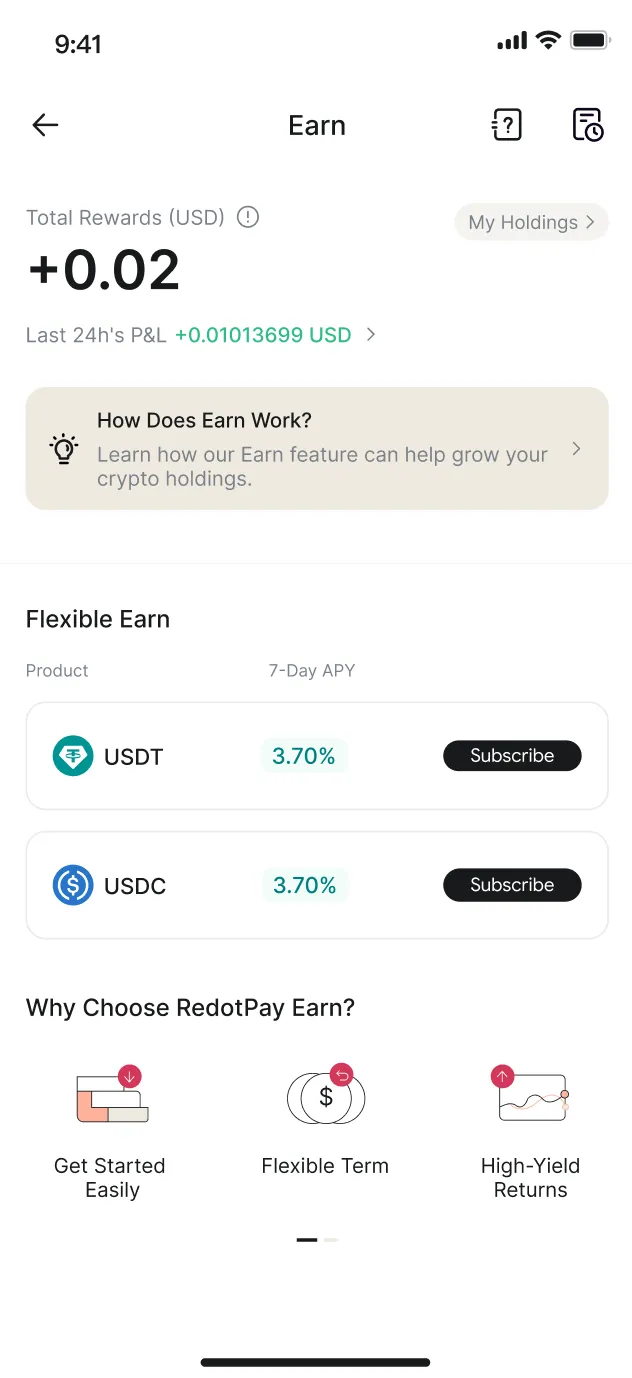This screenshot has width=632, height=1378.
Task: Select the second carousel page indicator
Action: click(330, 1240)
